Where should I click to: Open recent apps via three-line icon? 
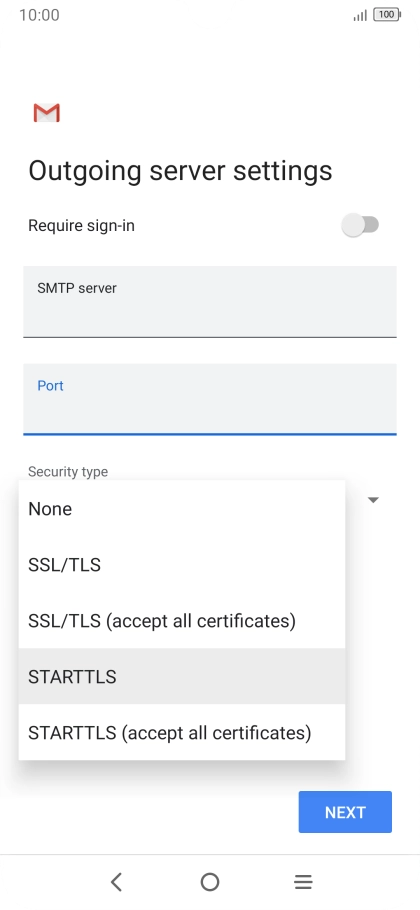pos(303,882)
